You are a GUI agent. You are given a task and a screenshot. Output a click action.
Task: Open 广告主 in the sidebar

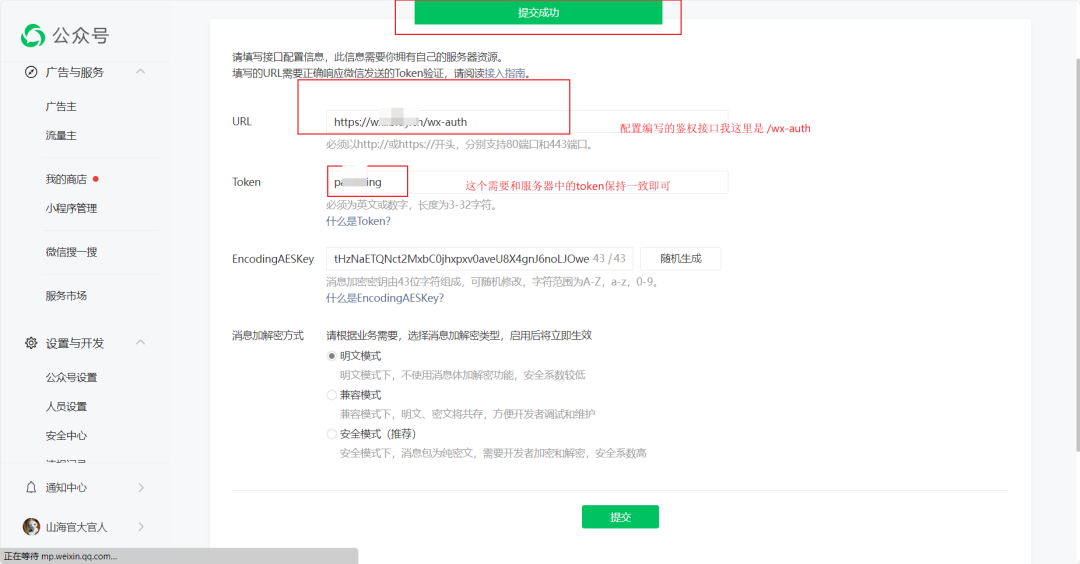tap(61, 106)
